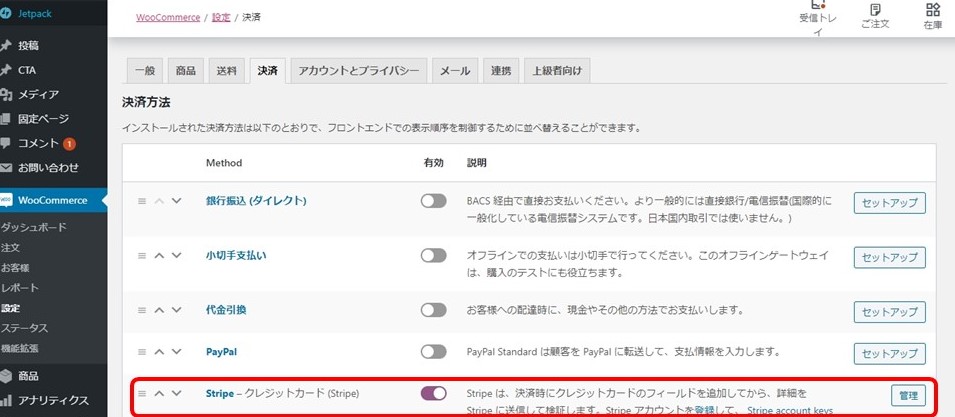This screenshot has height=417, width=955.
Task: Open the 受信トレイ inbox icon
Action: point(818,5)
